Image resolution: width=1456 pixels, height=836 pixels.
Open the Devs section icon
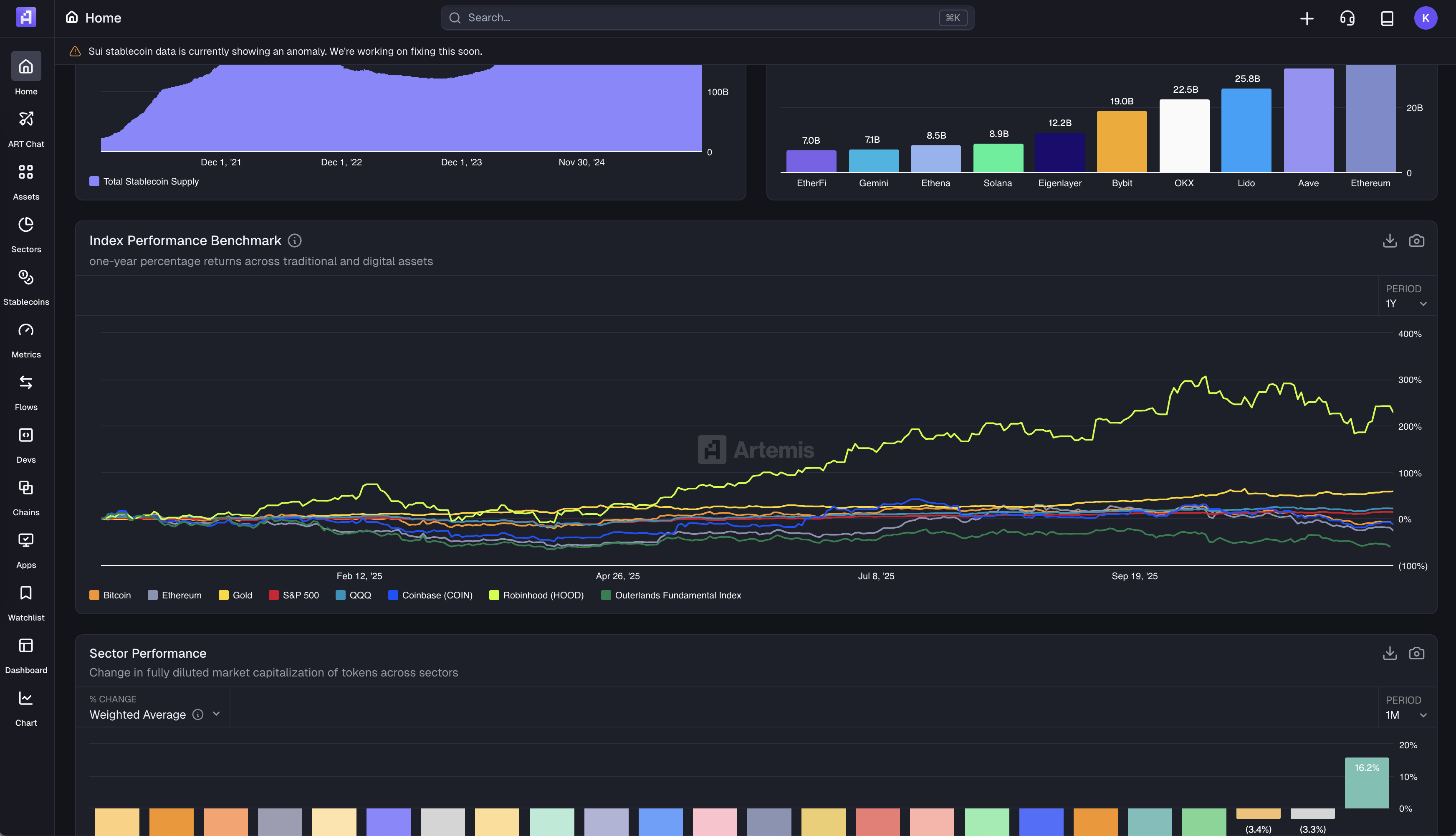coord(26,435)
